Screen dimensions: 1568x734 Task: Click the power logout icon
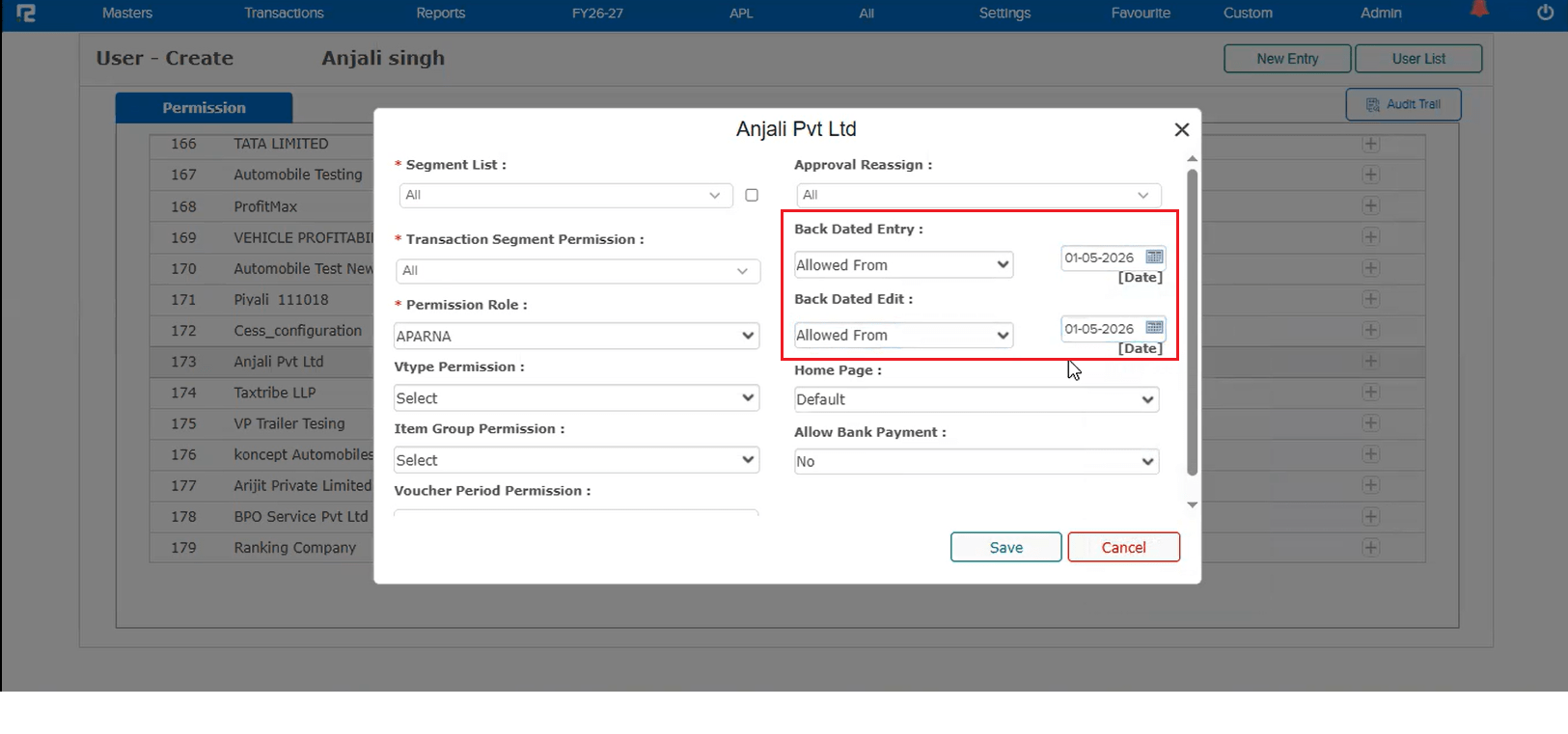pyautogui.click(x=1546, y=13)
